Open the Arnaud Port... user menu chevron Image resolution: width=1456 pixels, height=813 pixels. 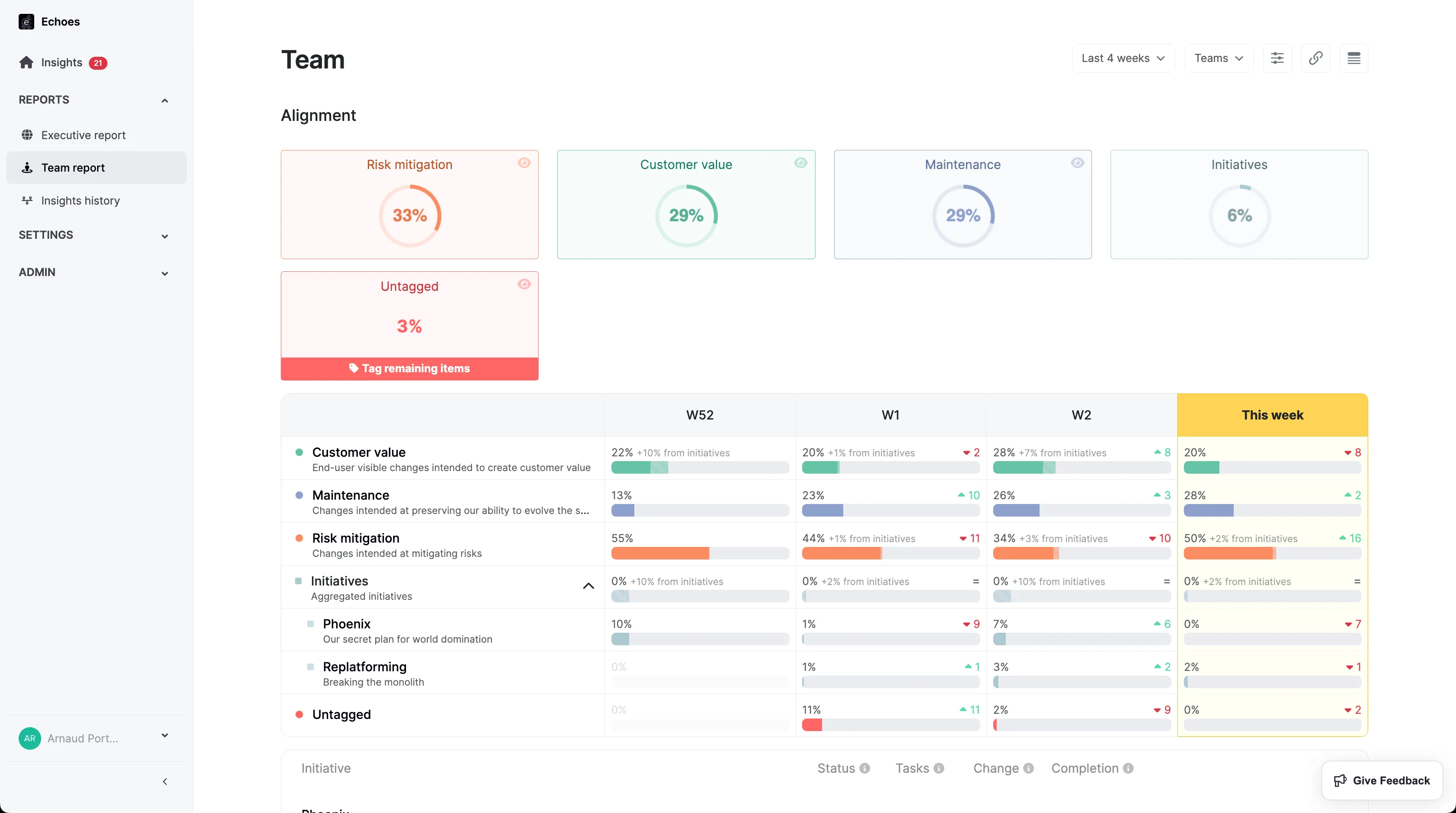tap(165, 735)
